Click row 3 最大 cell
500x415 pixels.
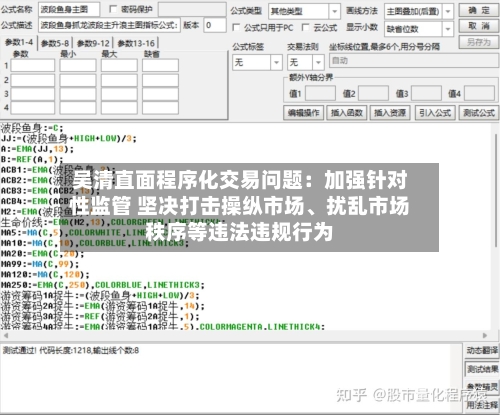tap(119, 94)
